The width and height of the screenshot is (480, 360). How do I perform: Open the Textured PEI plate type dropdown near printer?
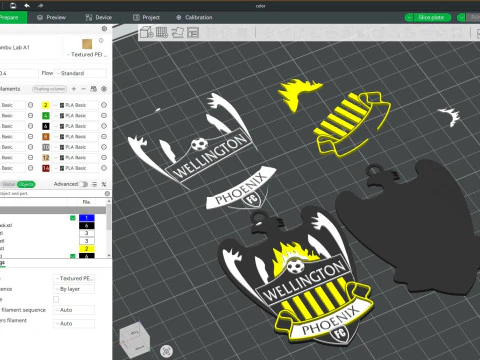pyautogui.click(x=87, y=54)
